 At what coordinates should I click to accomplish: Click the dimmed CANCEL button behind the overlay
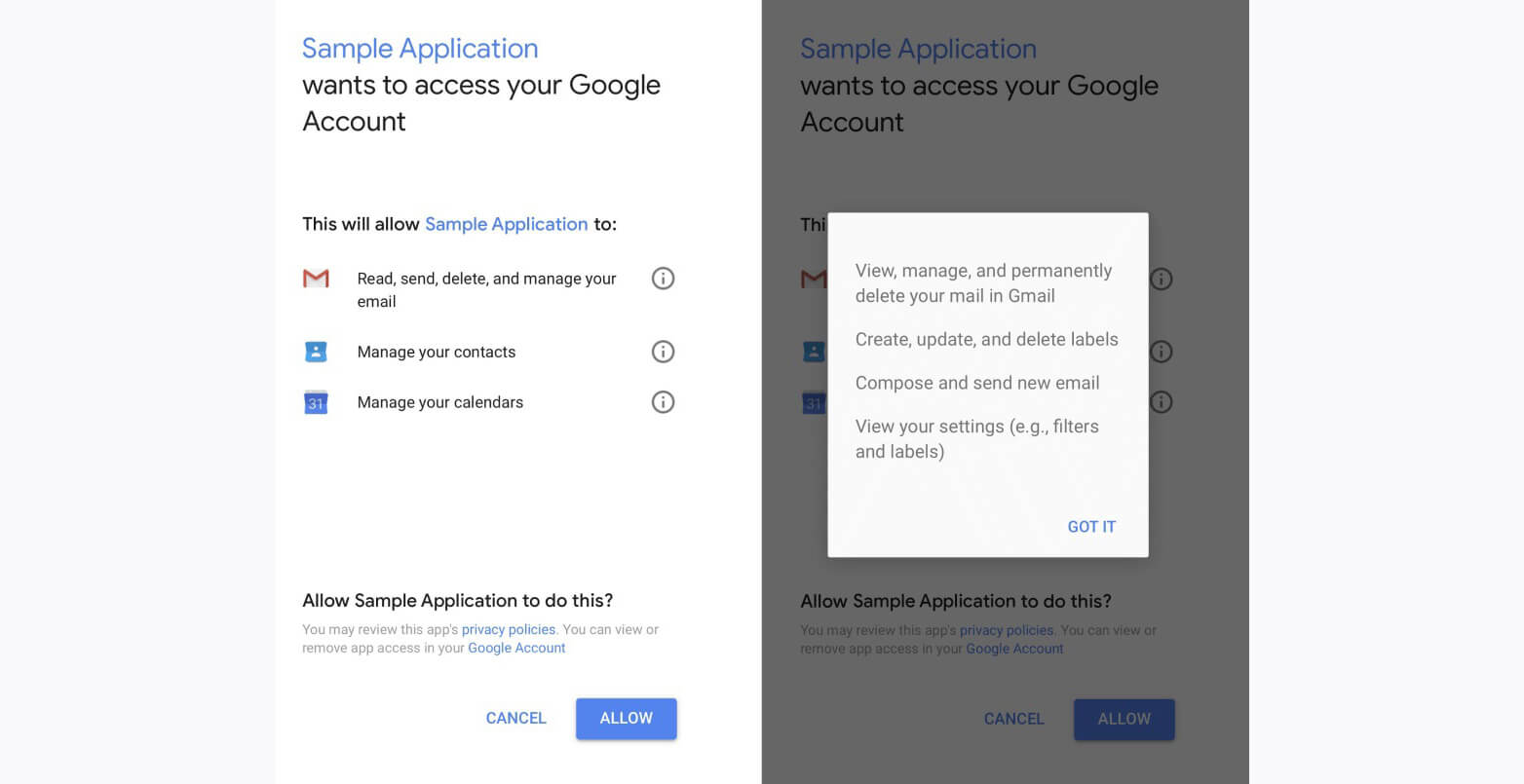(x=1013, y=720)
